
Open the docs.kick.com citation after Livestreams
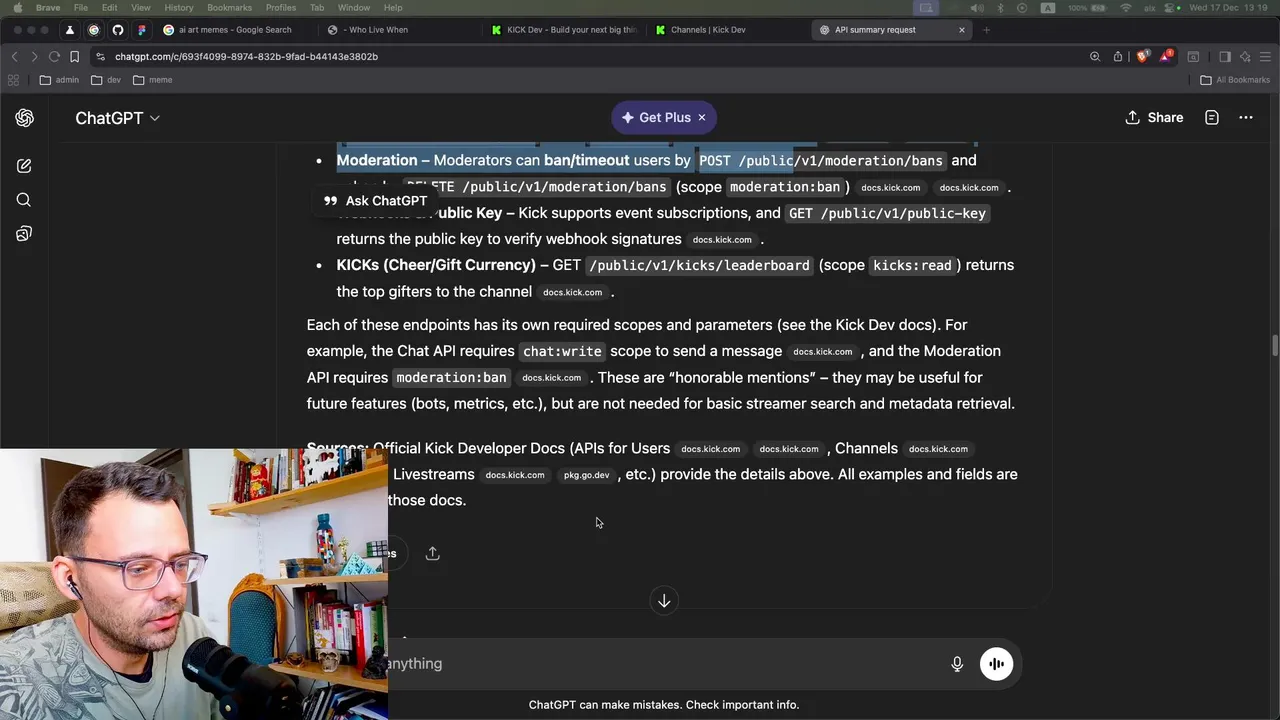515,476
